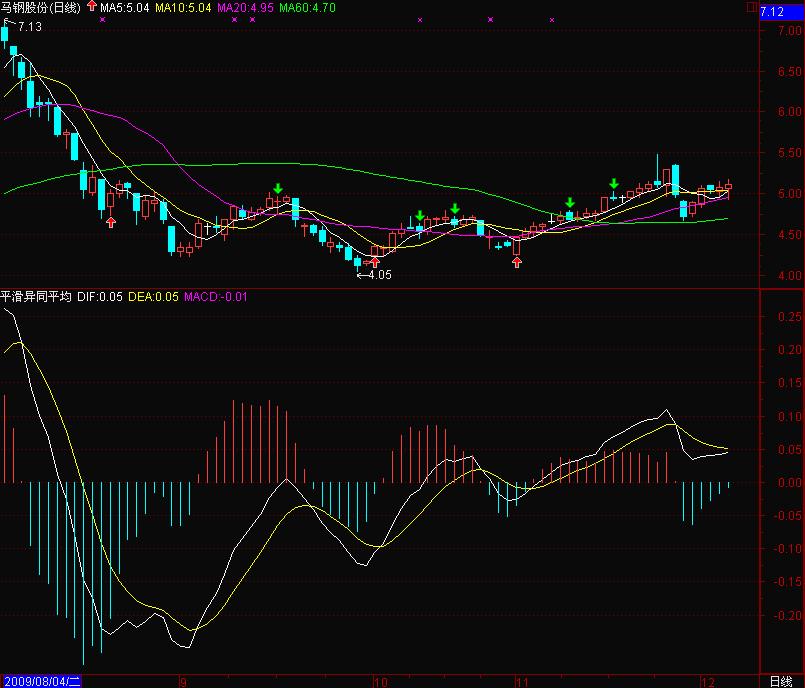
Task: Click month 10 marker on the time axis
Action: pos(380,682)
